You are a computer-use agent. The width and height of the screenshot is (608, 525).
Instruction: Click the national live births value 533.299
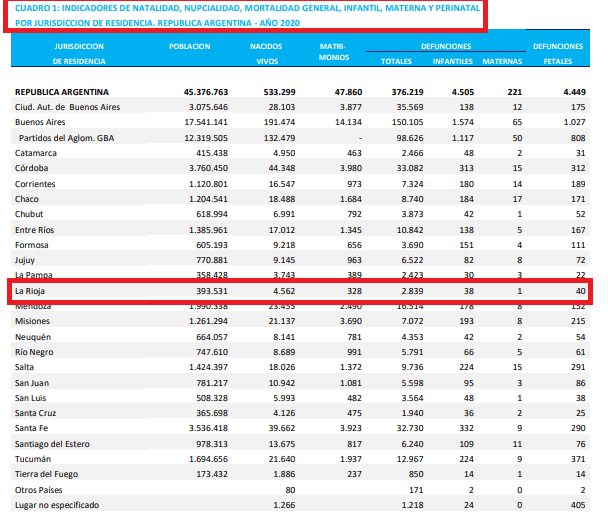pos(280,92)
